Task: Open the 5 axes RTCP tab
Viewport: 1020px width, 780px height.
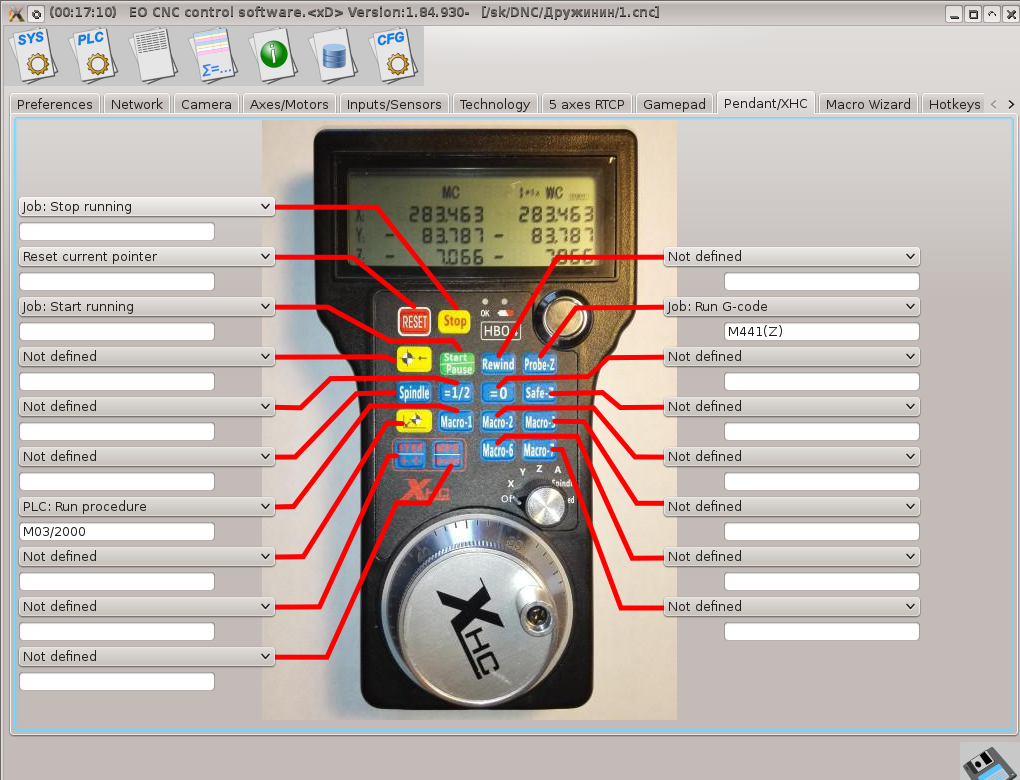Action: [x=587, y=104]
